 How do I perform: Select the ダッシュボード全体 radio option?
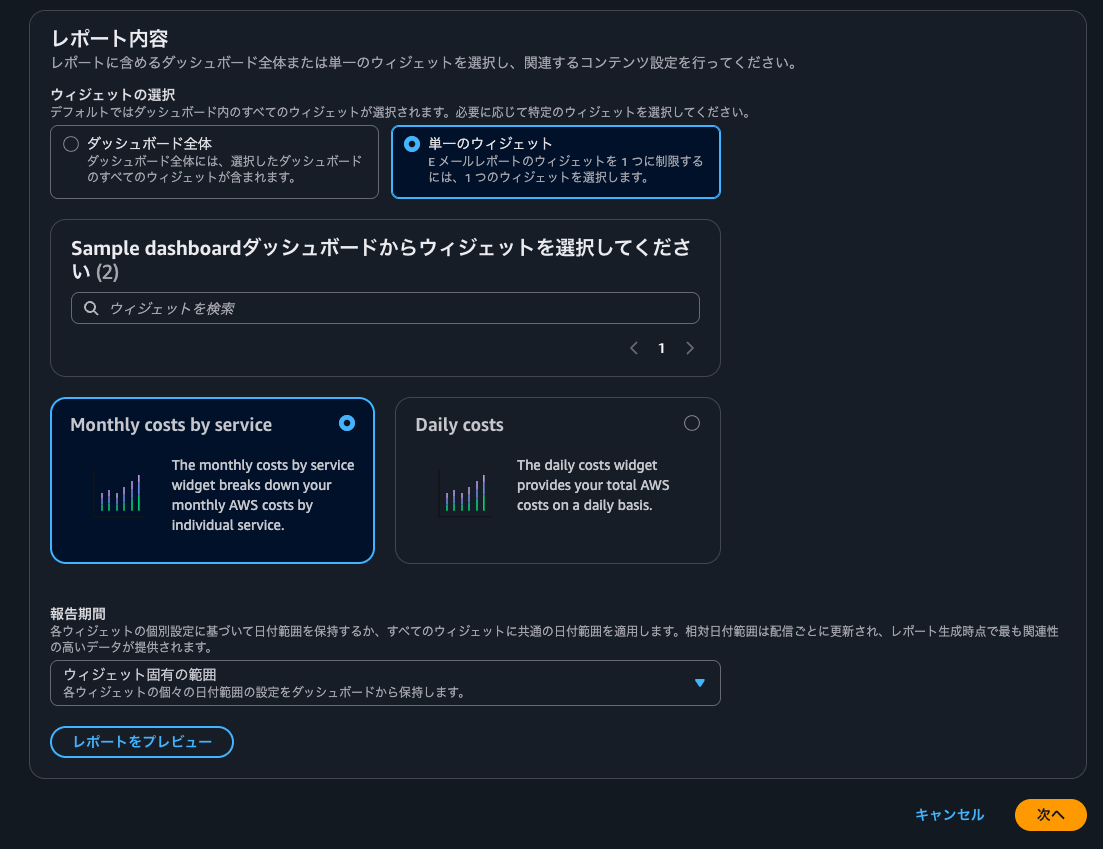coord(70,143)
